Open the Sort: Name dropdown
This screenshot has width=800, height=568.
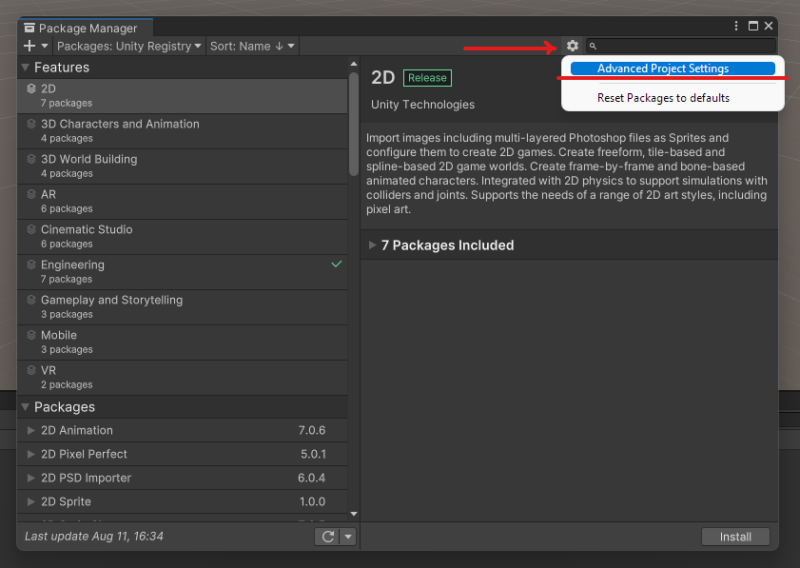tap(252, 46)
